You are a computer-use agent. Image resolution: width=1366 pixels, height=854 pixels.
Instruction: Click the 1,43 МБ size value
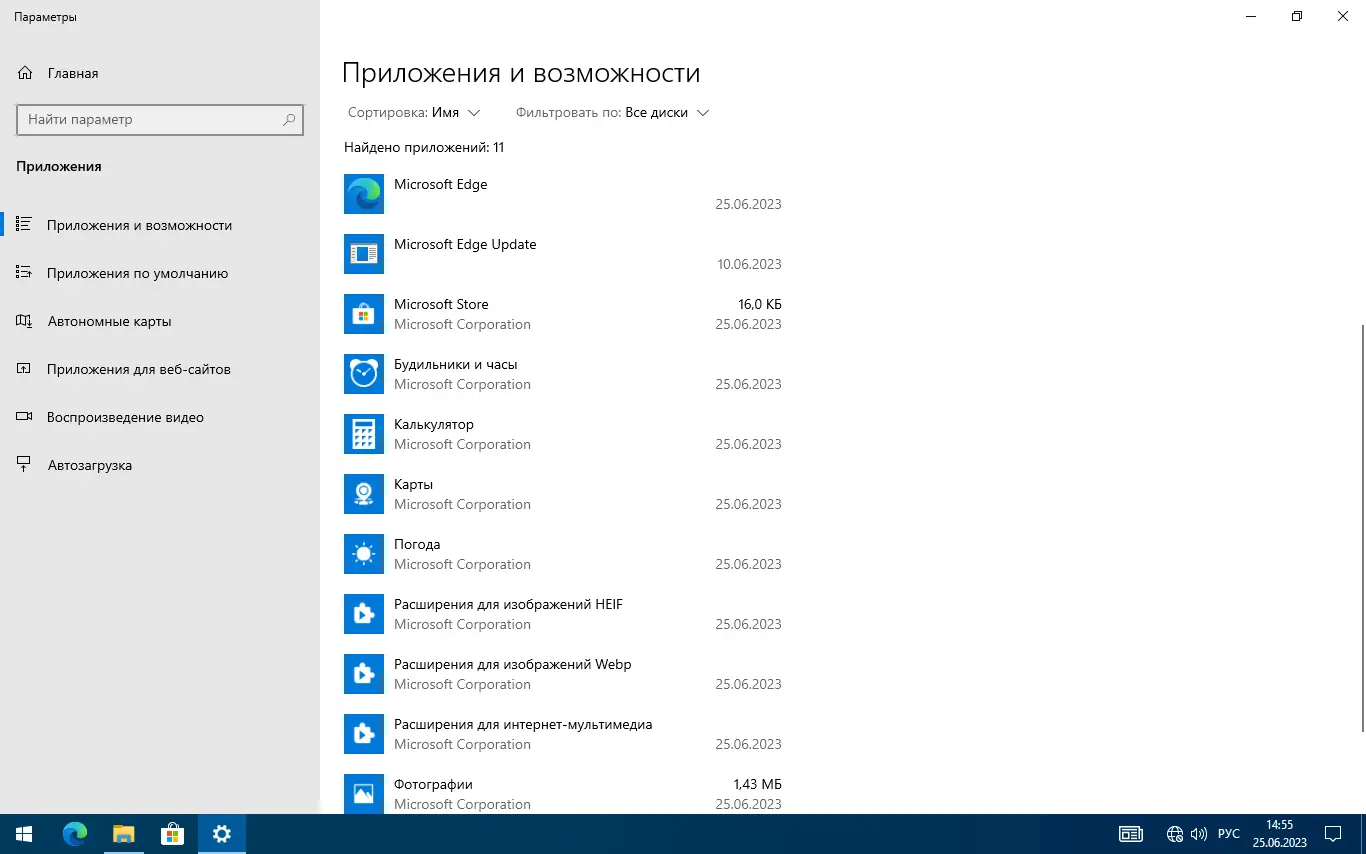757,784
